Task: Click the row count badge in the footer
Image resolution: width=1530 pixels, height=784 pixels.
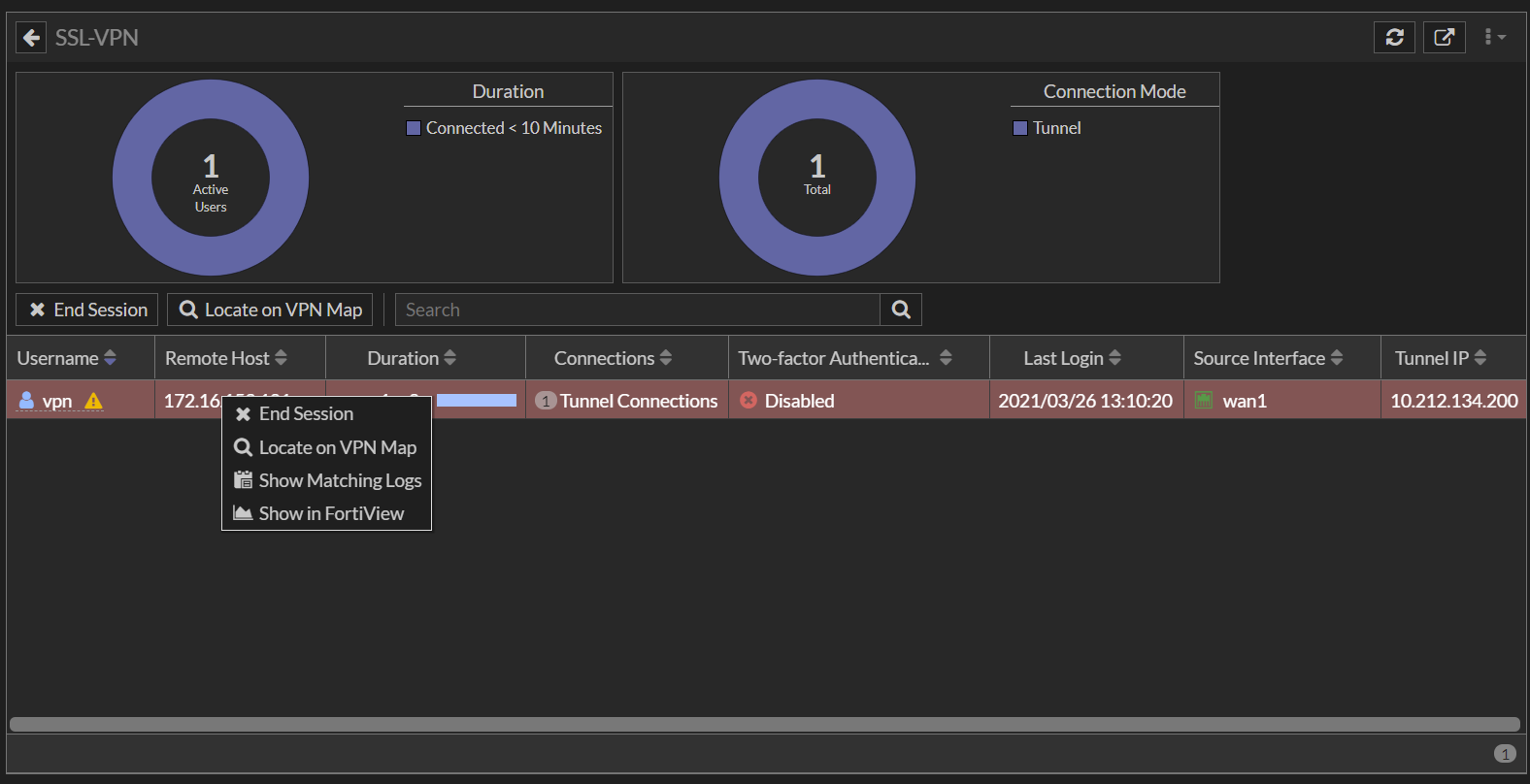Action: coord(1505,754)
